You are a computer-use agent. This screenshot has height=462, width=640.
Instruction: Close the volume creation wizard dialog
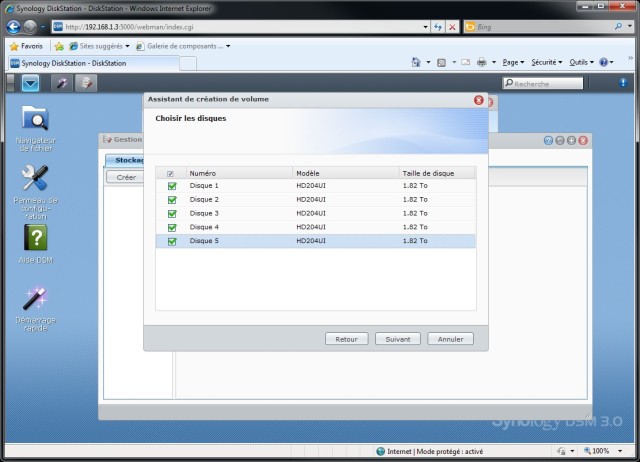point(478,100)
